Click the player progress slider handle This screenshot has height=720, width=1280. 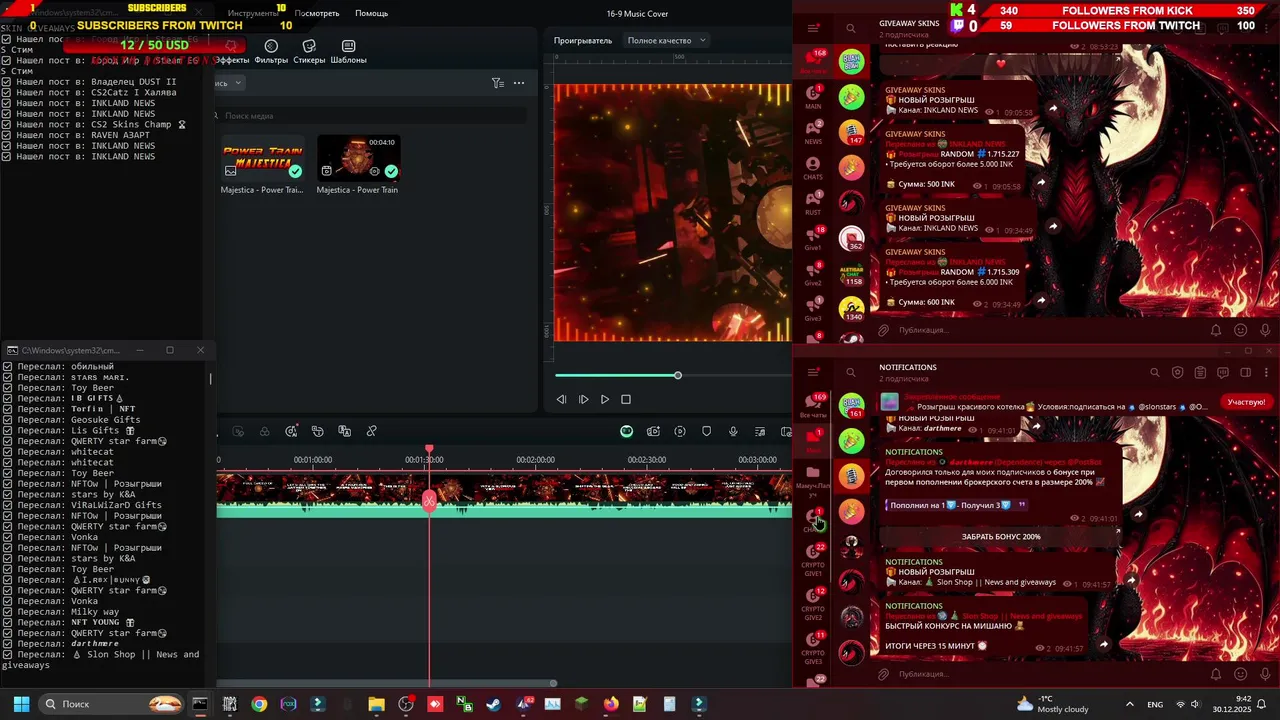[678, 375]
